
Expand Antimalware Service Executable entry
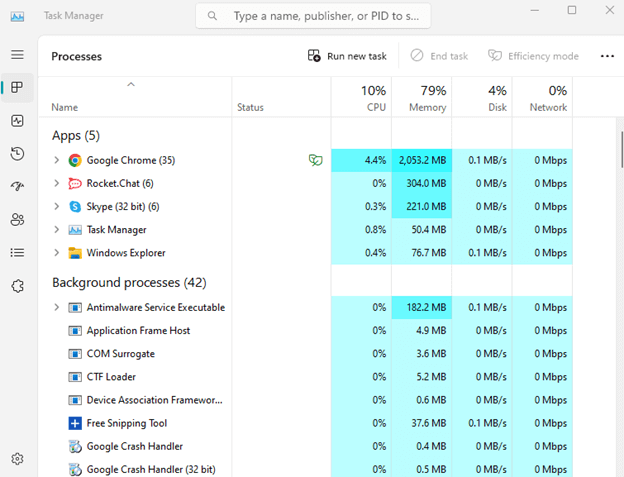57,307
